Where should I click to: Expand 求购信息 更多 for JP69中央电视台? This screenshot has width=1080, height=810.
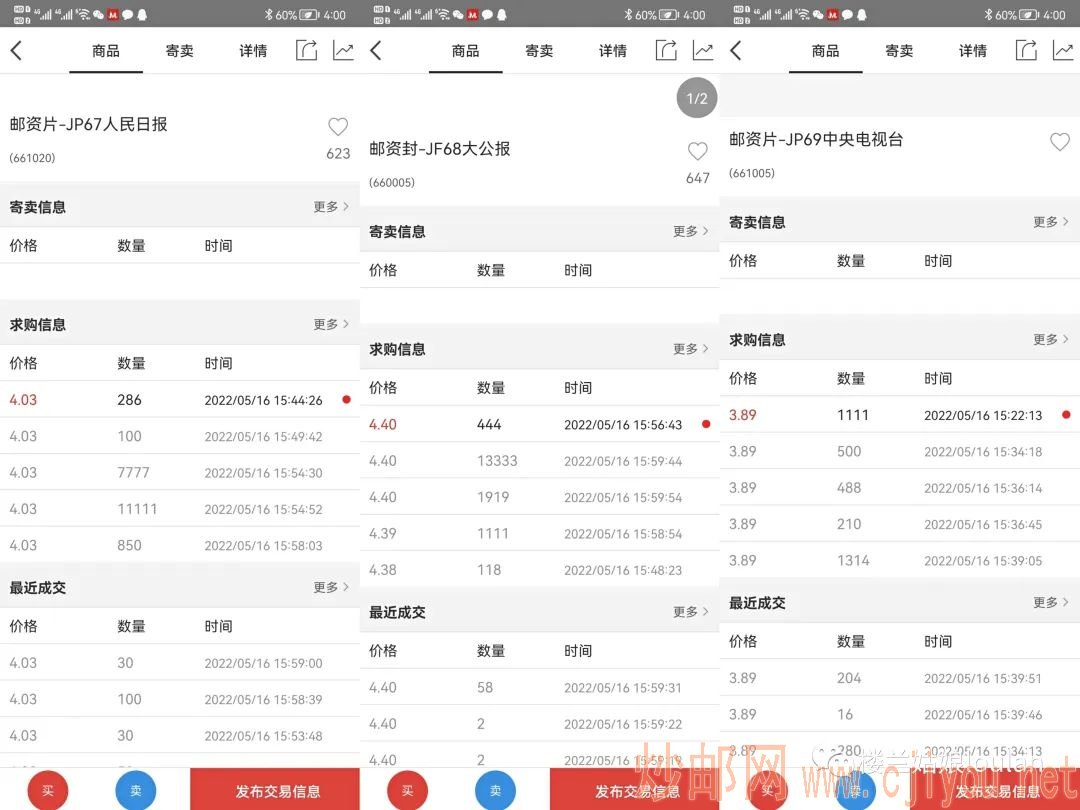point(1051,339)
